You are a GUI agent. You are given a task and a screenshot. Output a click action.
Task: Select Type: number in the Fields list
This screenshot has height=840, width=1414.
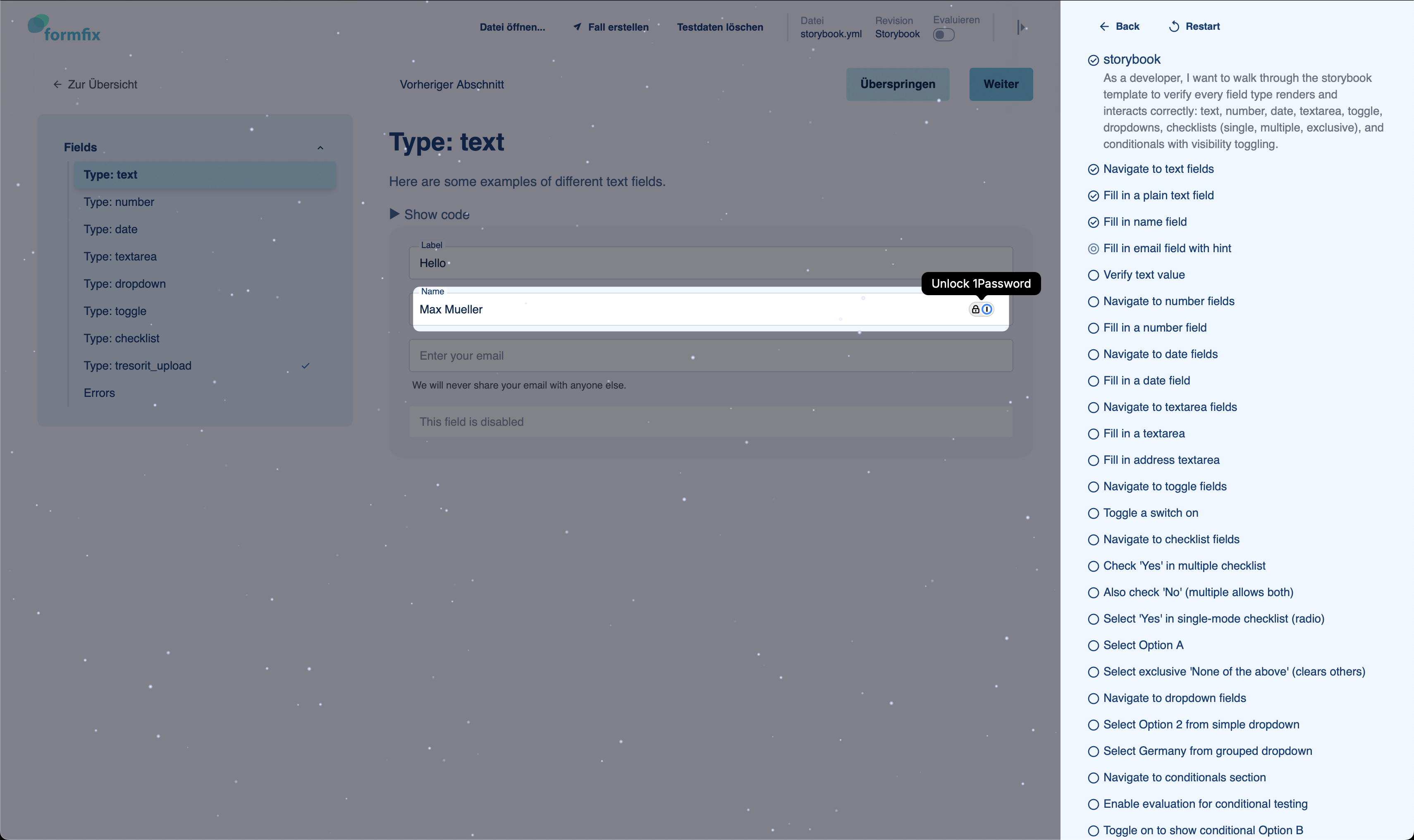[x=119, y=201]
